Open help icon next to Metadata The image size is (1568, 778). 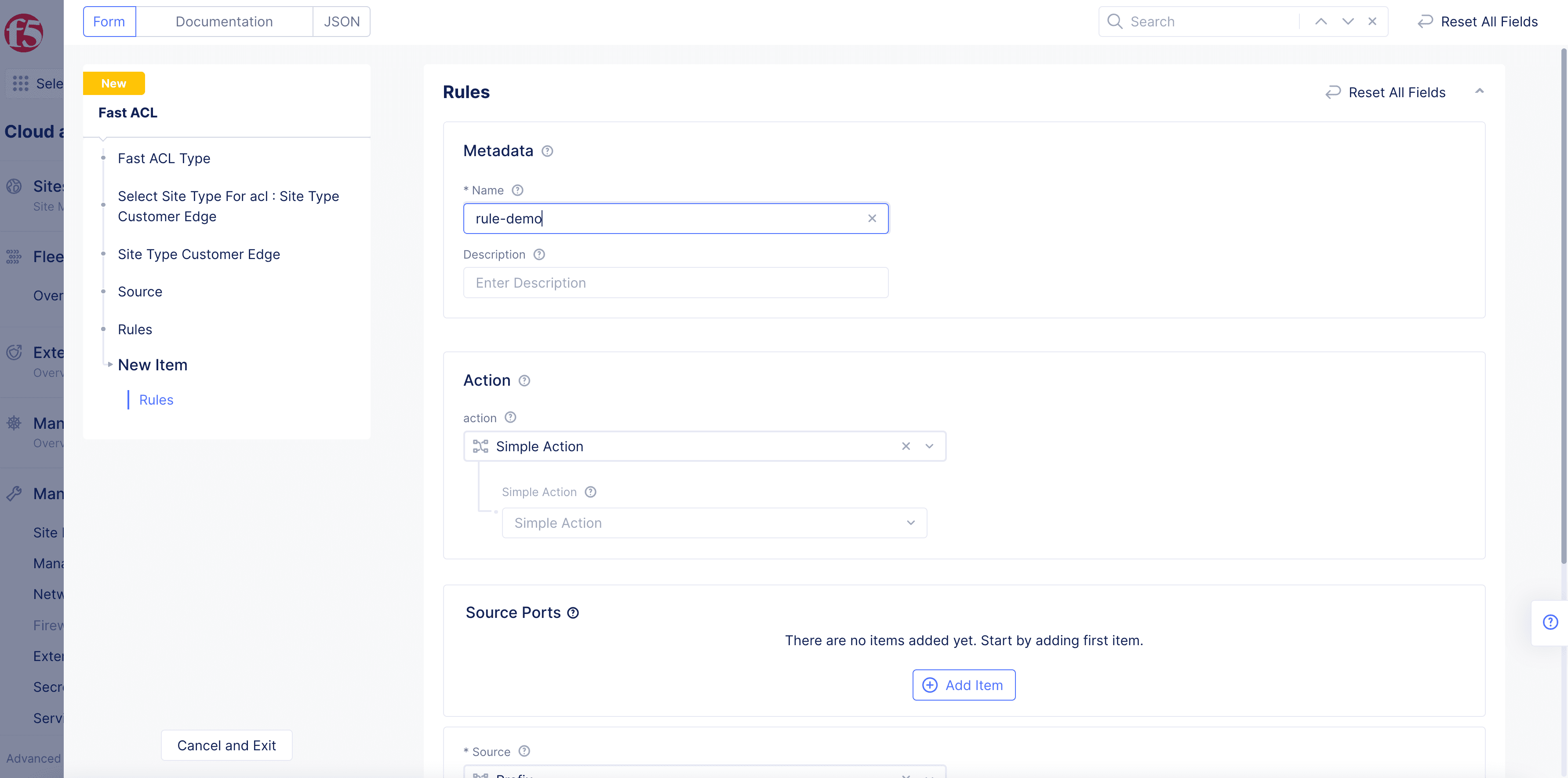point(547,151)
